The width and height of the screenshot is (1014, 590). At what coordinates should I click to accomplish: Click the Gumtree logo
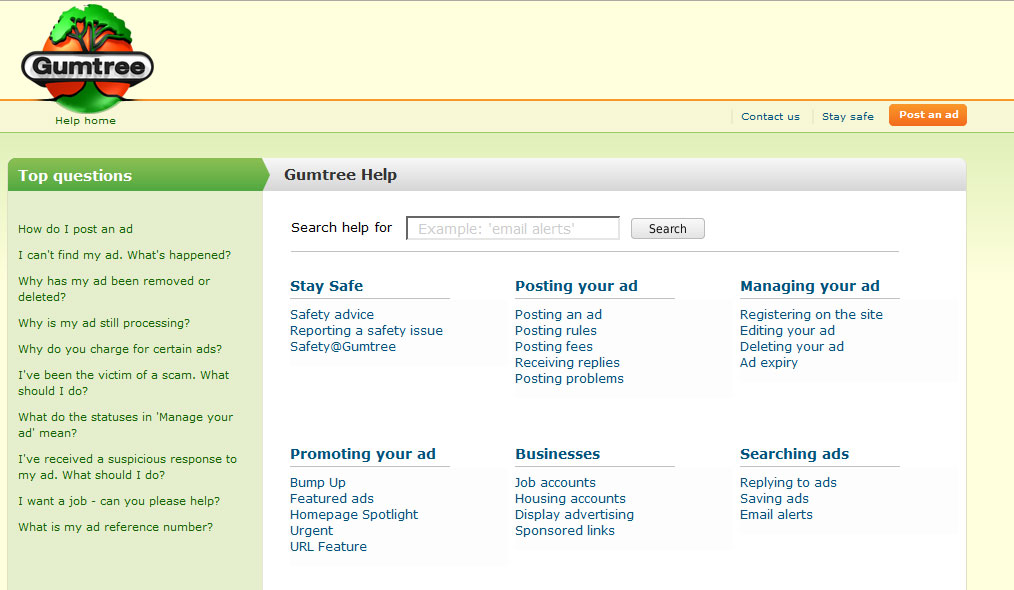click(86, 58)
